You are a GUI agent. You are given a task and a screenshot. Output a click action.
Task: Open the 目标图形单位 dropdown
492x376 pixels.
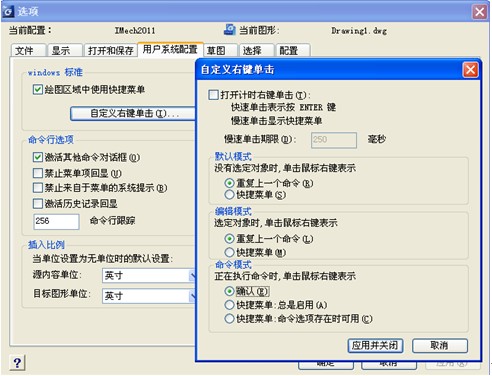point(149,296)
